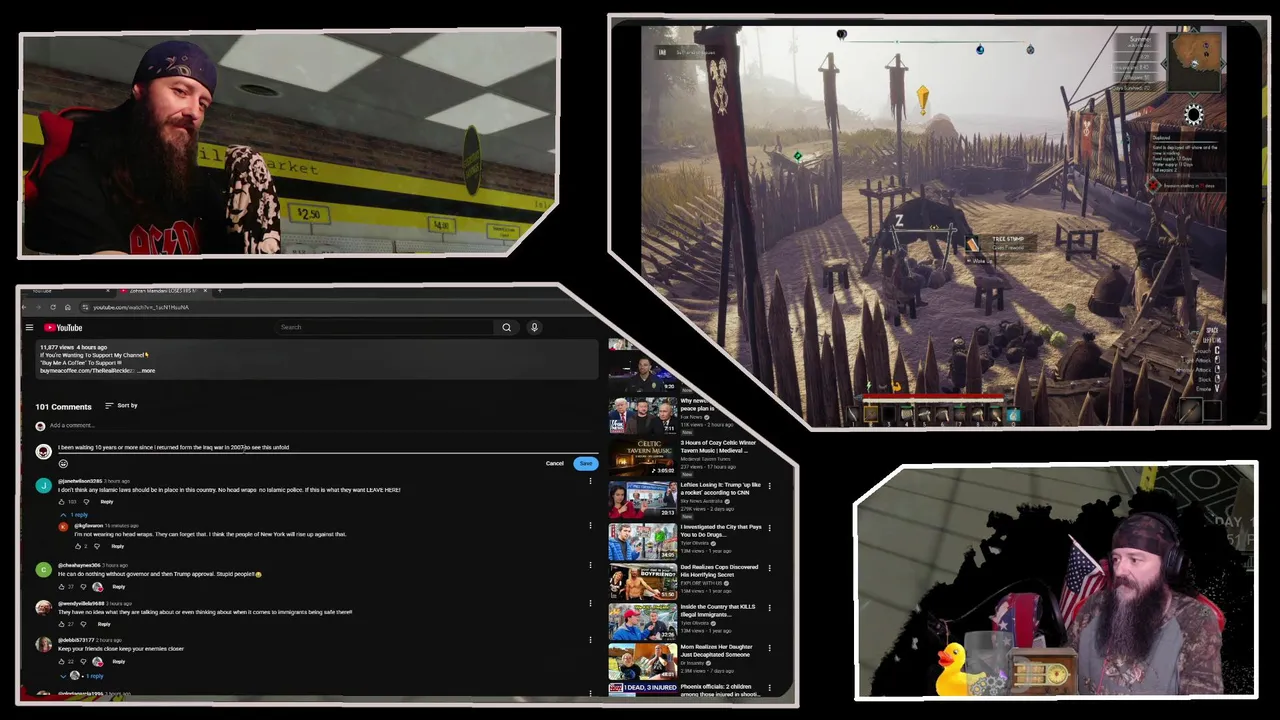Like the kgfavaron reply comment

point(78,546)
